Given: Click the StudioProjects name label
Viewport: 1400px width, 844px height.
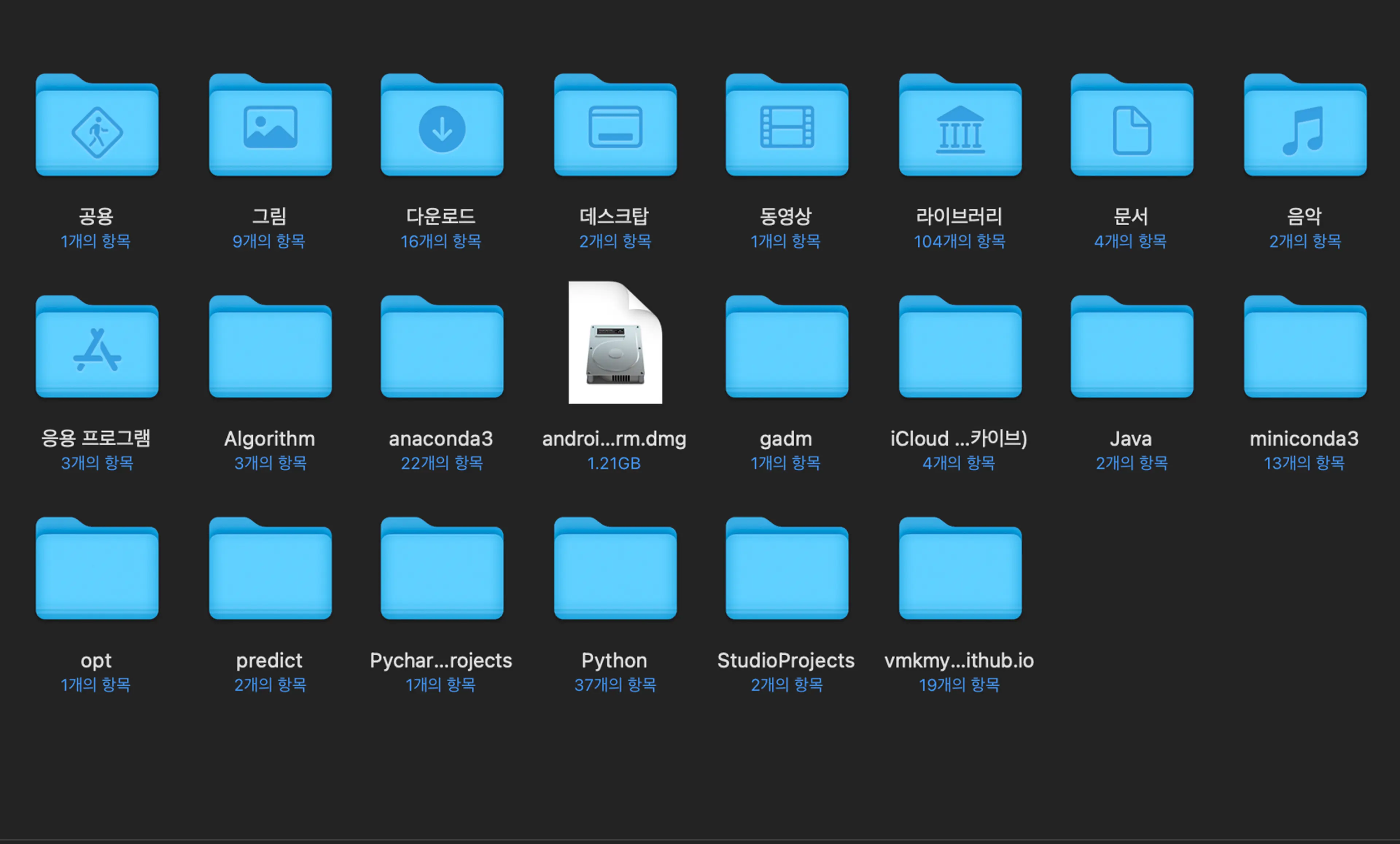Looking at the screenshot, I should [x=786, y=661].
